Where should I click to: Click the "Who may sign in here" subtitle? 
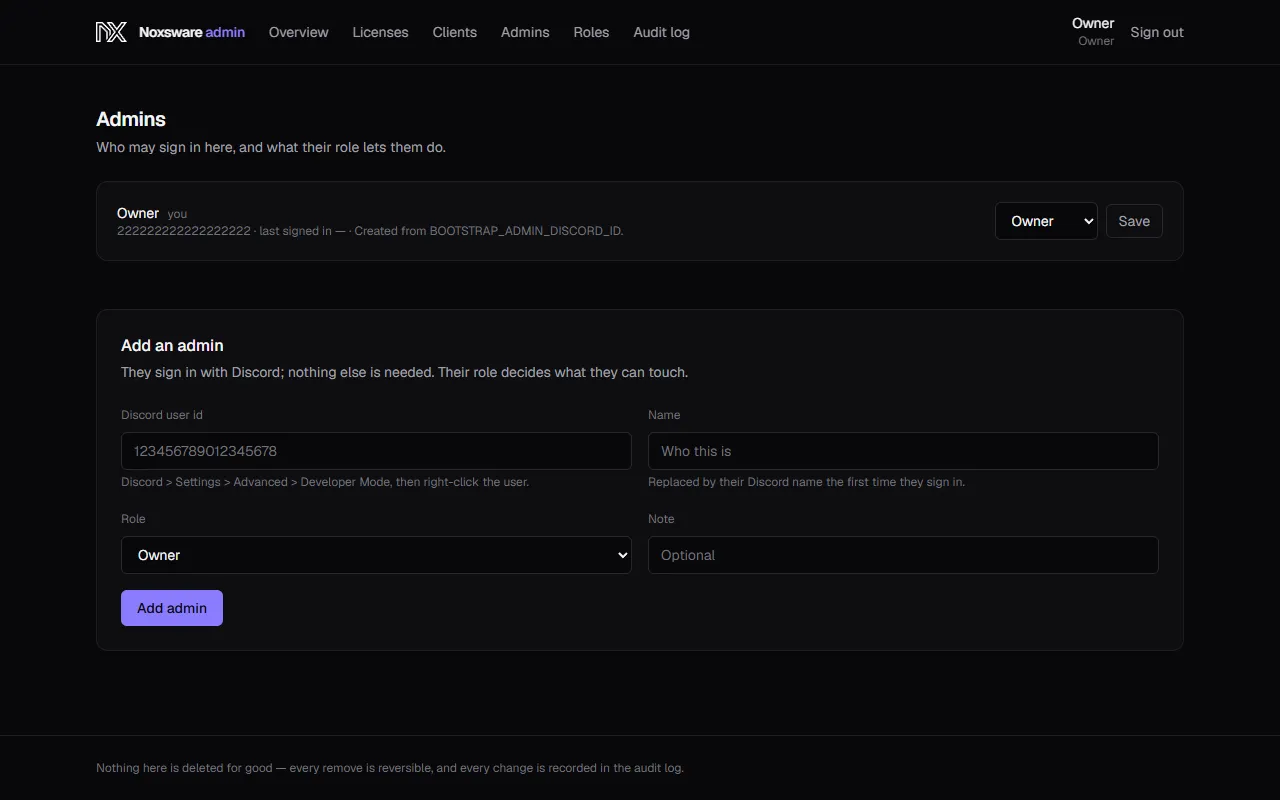(x=271, y=147)
